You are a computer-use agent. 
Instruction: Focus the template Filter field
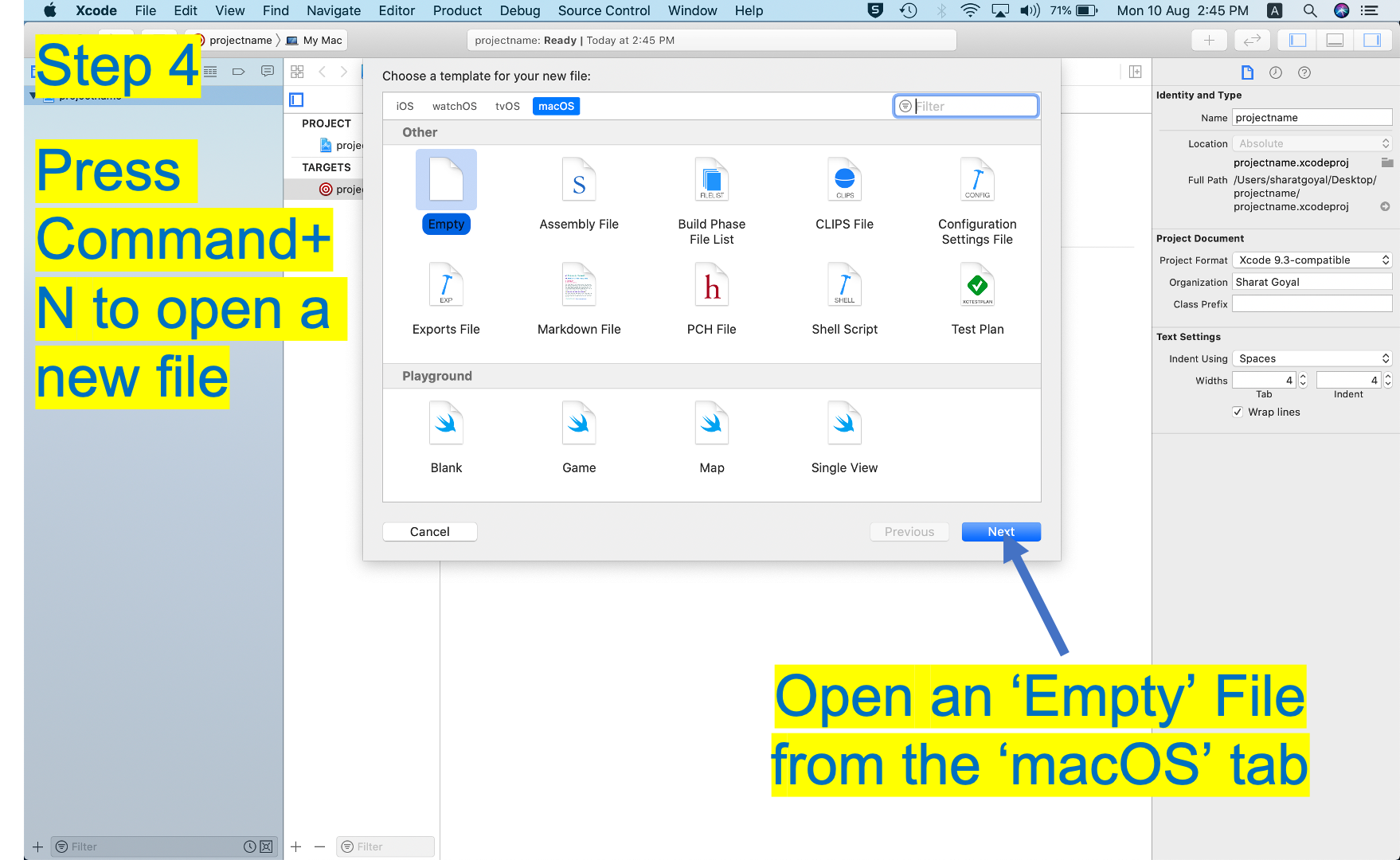(965, 106)
